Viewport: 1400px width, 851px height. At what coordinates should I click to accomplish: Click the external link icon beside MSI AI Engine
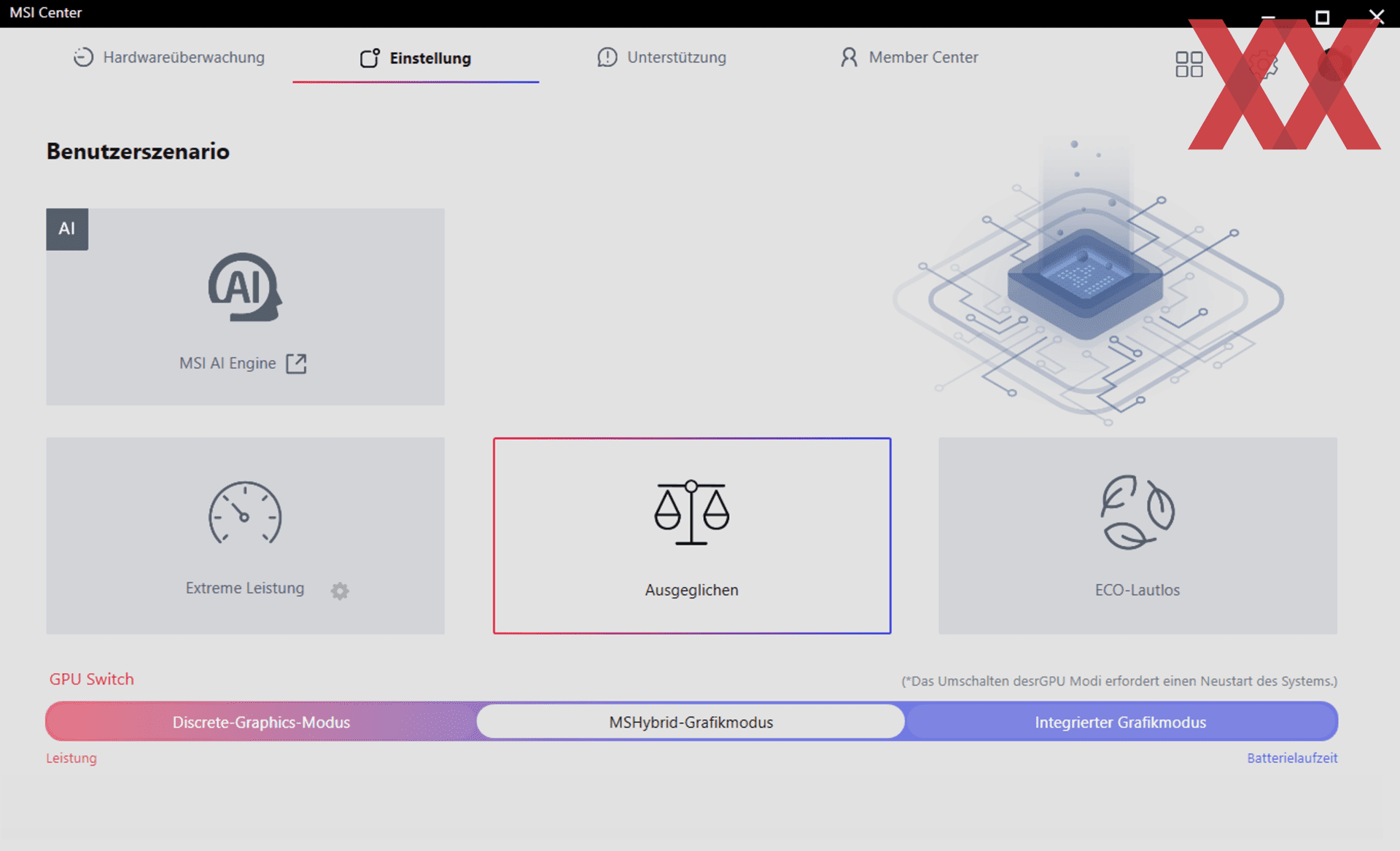pos(296,363)
